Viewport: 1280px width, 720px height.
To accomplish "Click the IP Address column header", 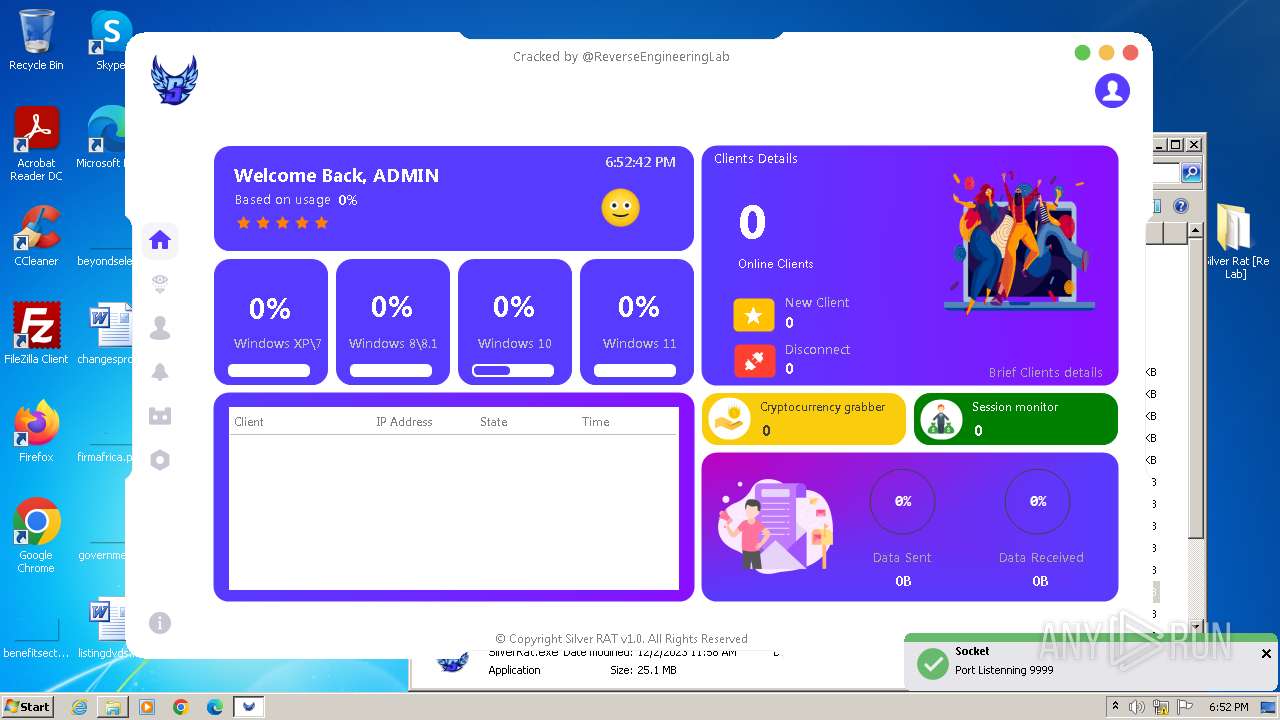I will click(x=404, y=422).
